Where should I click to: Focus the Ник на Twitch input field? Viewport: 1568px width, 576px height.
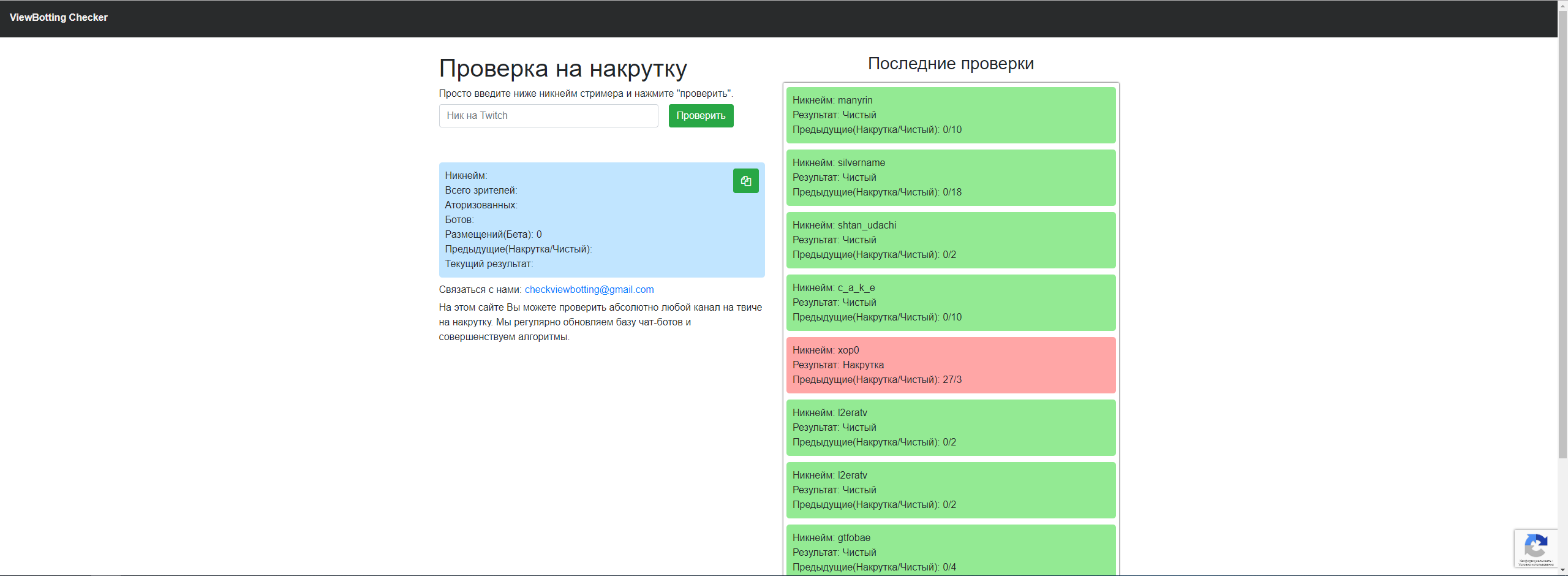click(548, 116)
